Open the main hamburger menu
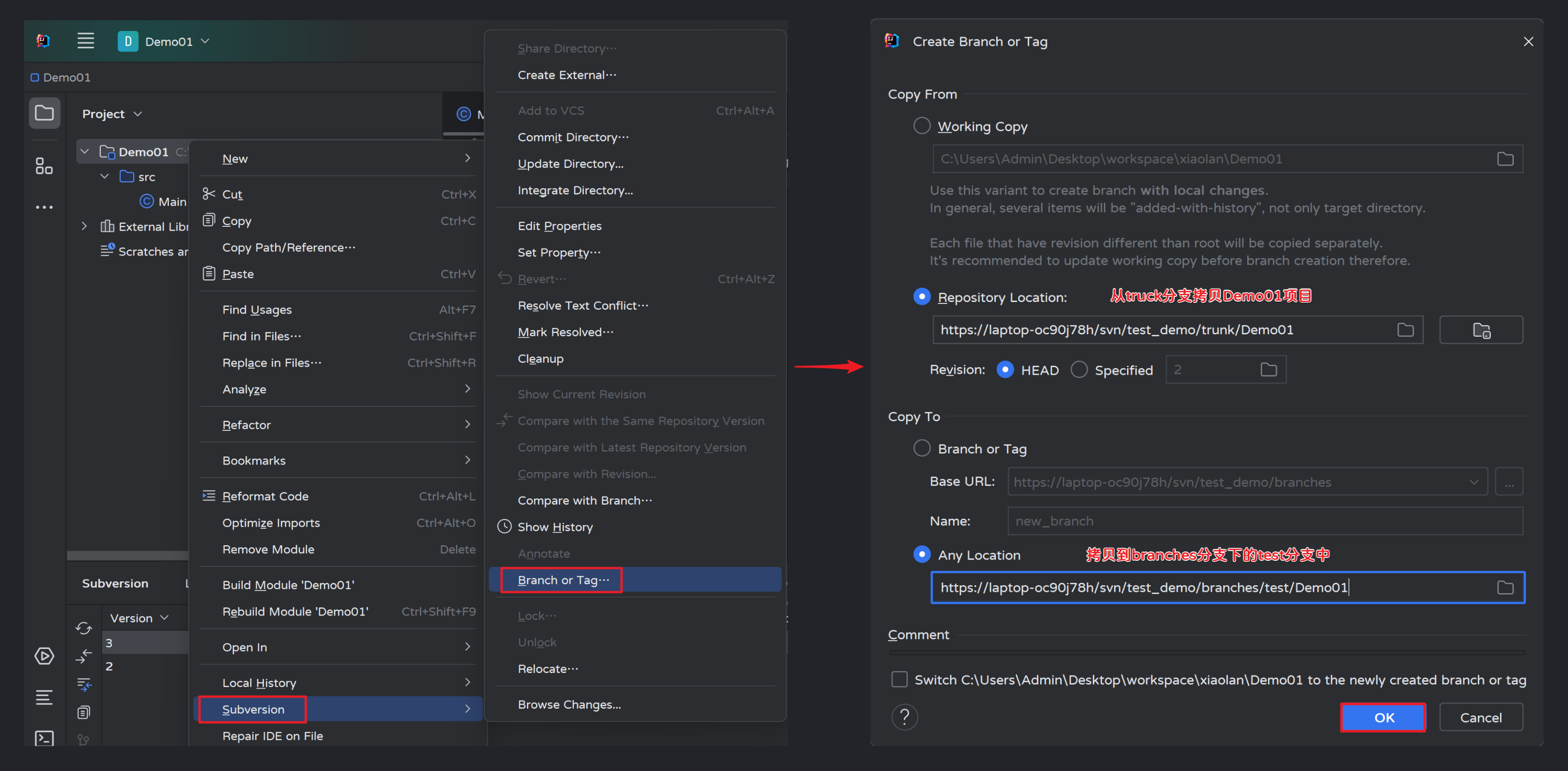 tap(86, 41)
